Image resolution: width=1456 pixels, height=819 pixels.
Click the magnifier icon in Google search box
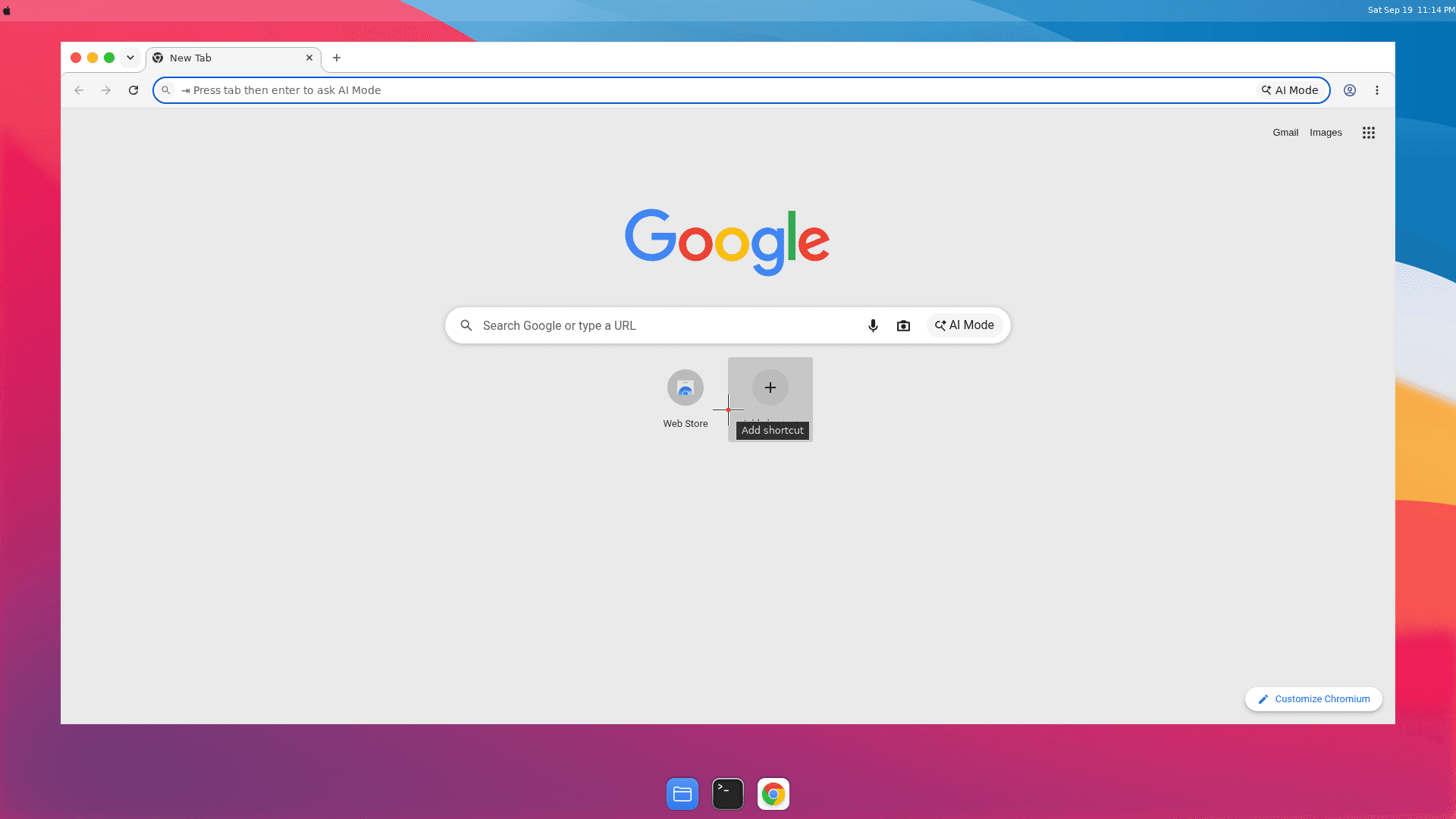pos(466,325)
